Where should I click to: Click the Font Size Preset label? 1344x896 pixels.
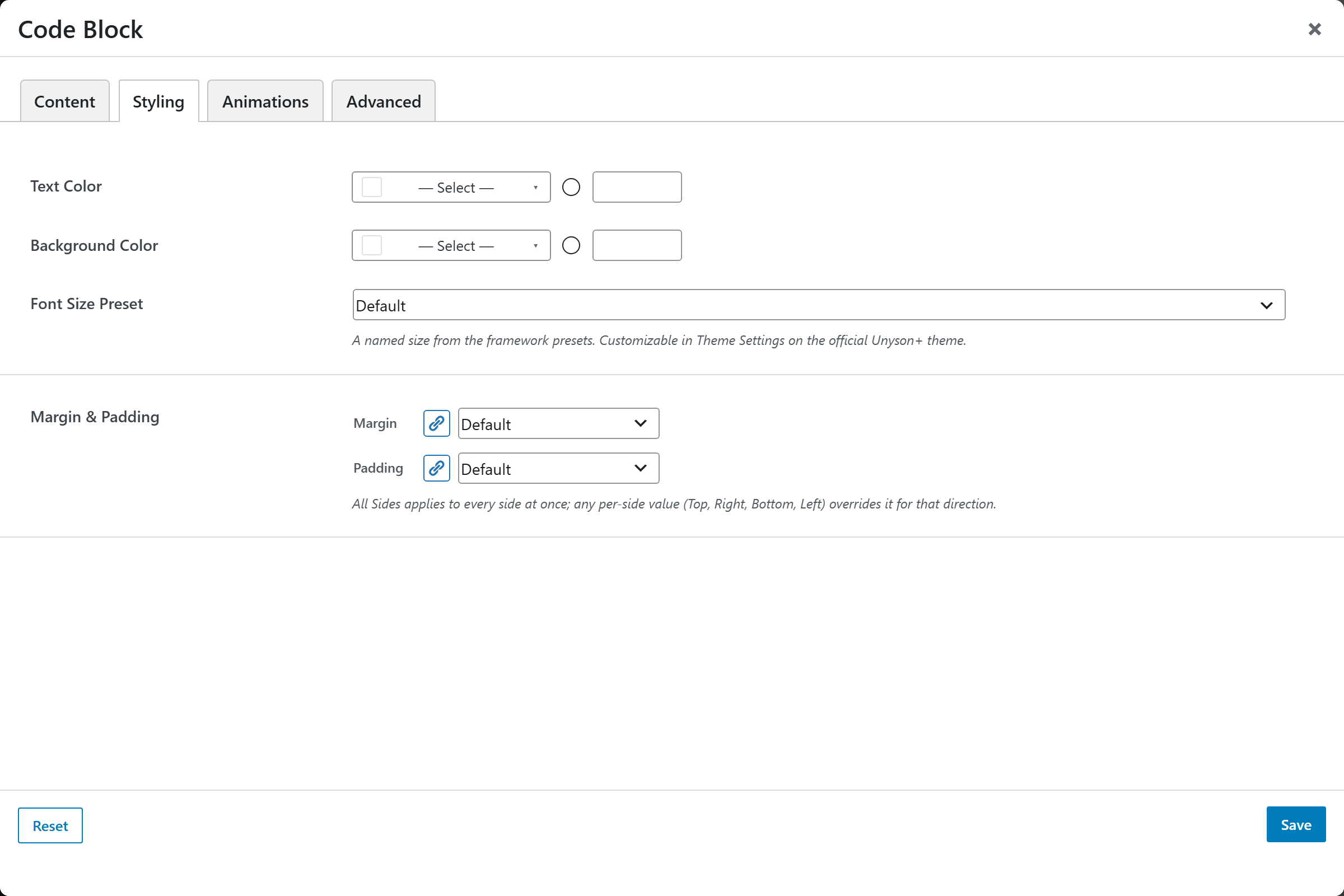coord(87,304)
